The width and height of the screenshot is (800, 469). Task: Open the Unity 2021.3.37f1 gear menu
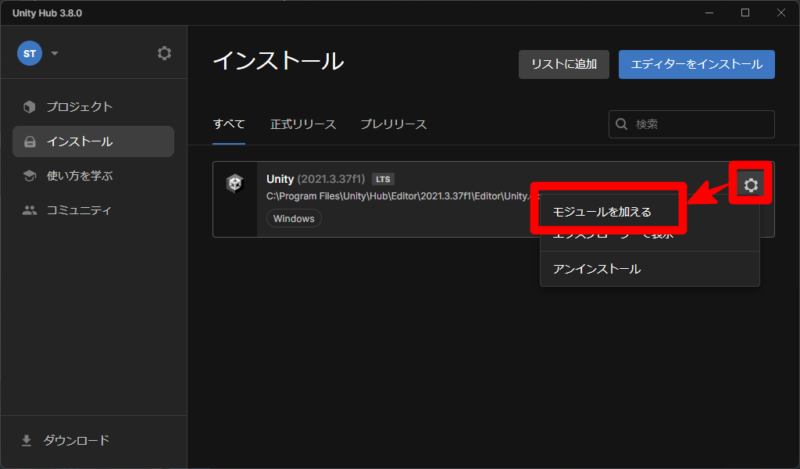750,185
